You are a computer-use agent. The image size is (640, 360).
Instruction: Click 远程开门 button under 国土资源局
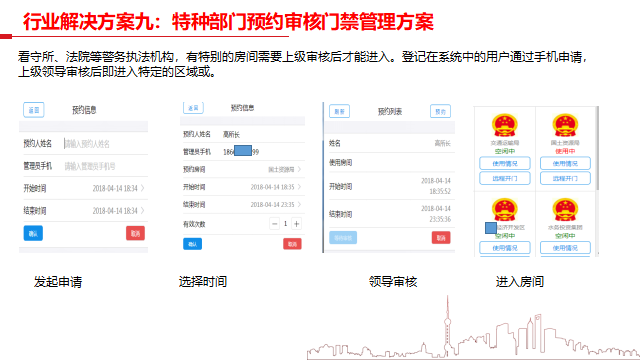(x=565, y=178)
